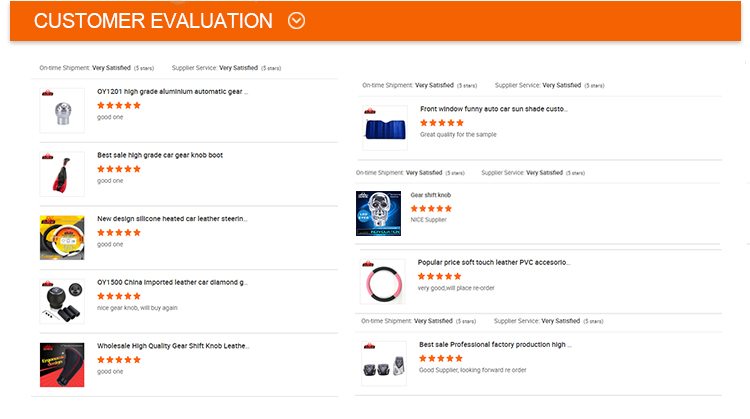Click star rating under sun shade product

(440, 122)
